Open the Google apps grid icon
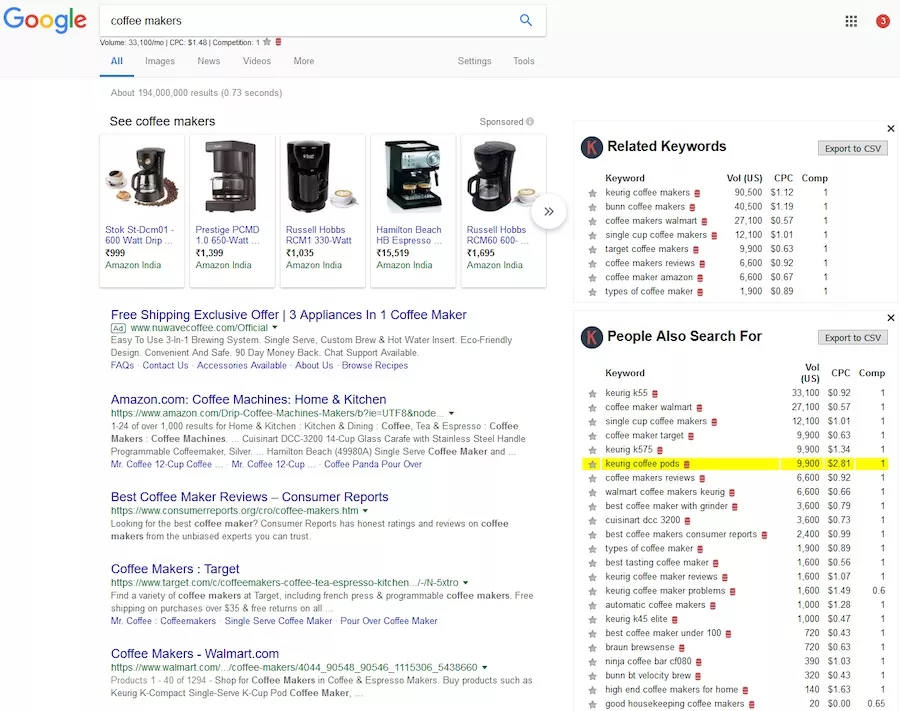 [x=851, y=21]
